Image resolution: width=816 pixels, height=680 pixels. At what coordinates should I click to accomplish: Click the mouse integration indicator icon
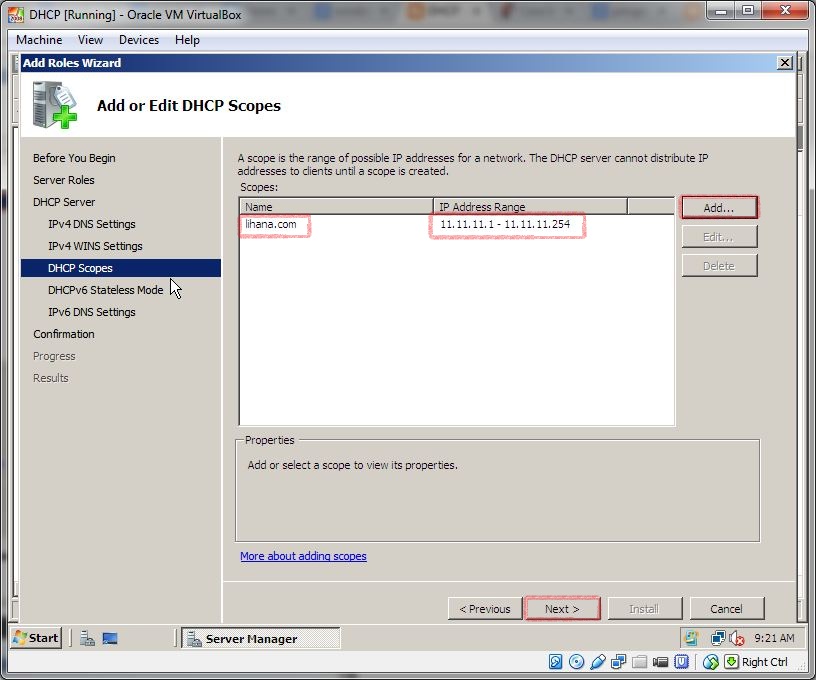pyautogui.click(x=710, y=662)
